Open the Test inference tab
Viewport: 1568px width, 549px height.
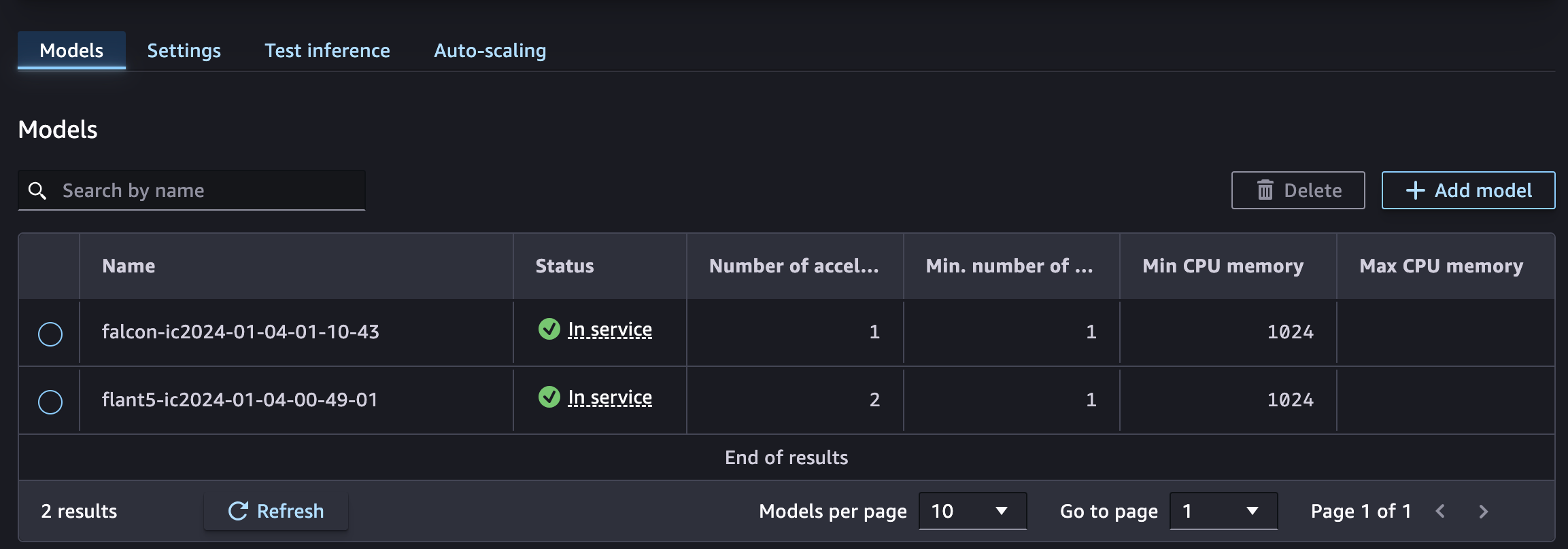point(327,50)
